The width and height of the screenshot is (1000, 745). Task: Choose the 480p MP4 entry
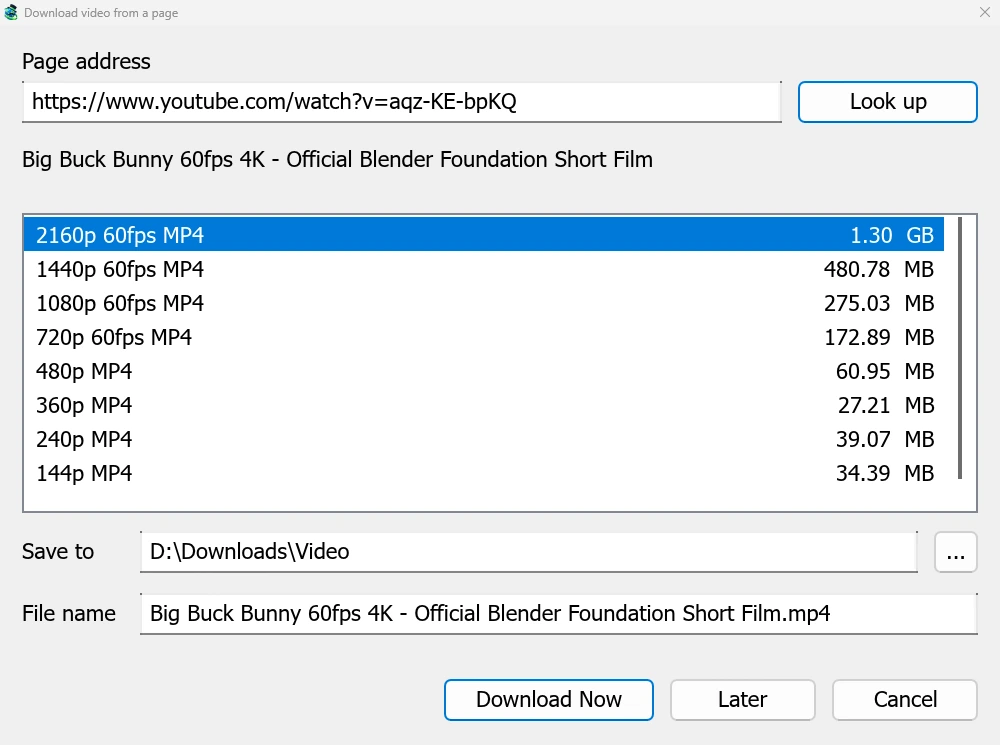pyautogui.click(x=483, y=371)
